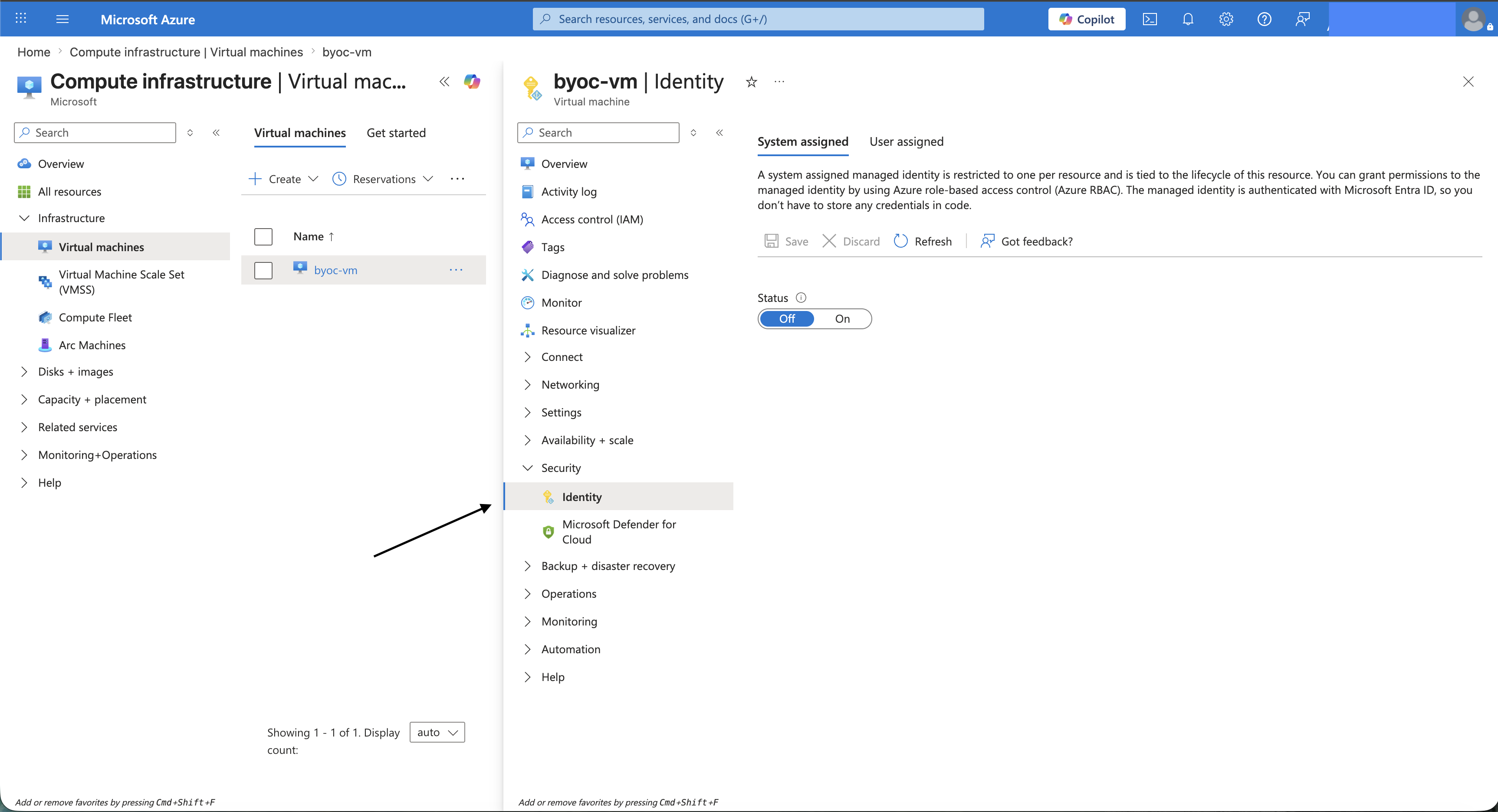This screenshot has height=812, width=1498.
Task: Open the account avatar menu
Action: point(1474,20)
